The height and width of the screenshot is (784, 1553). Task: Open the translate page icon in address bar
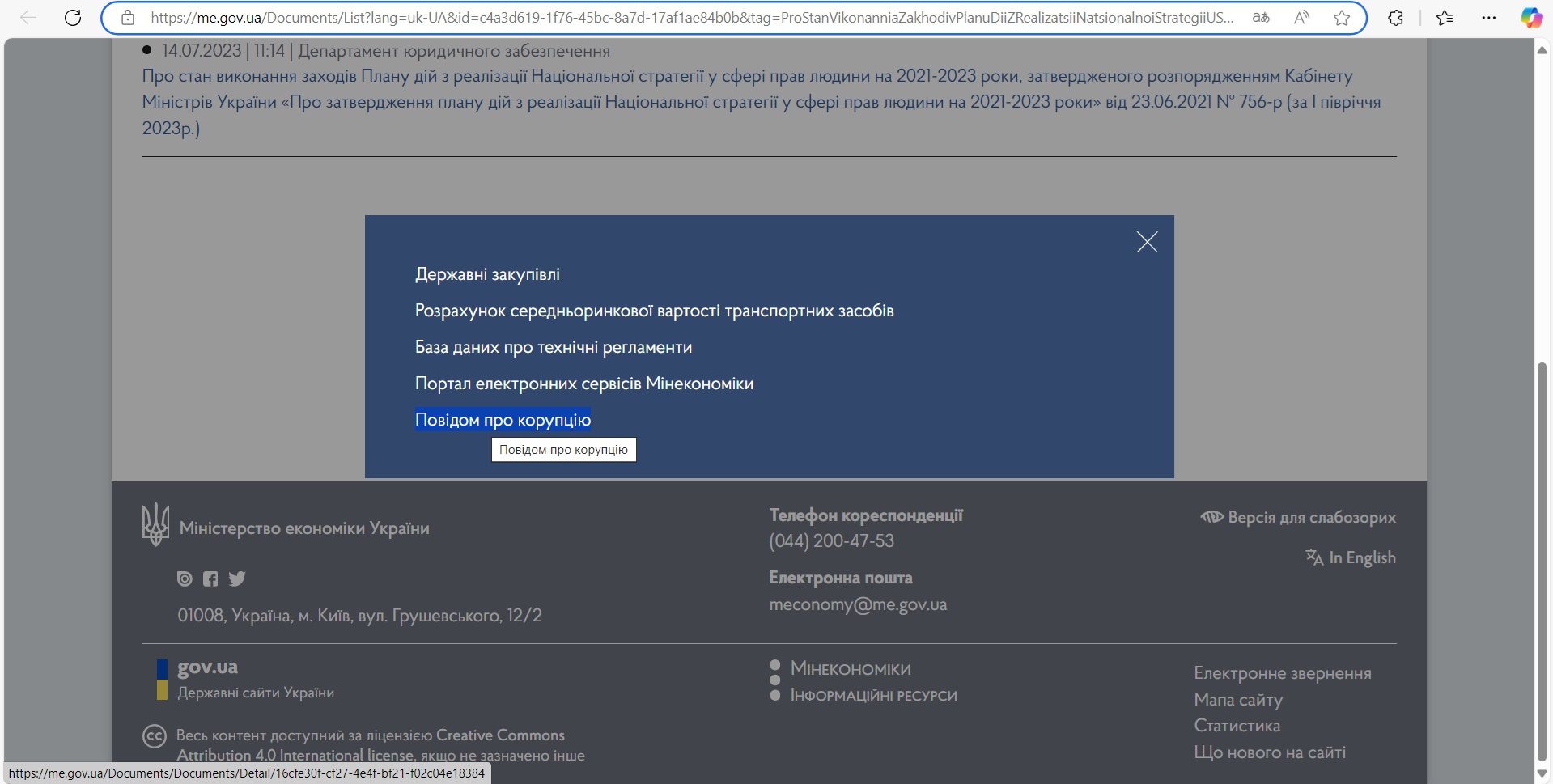1260,18
